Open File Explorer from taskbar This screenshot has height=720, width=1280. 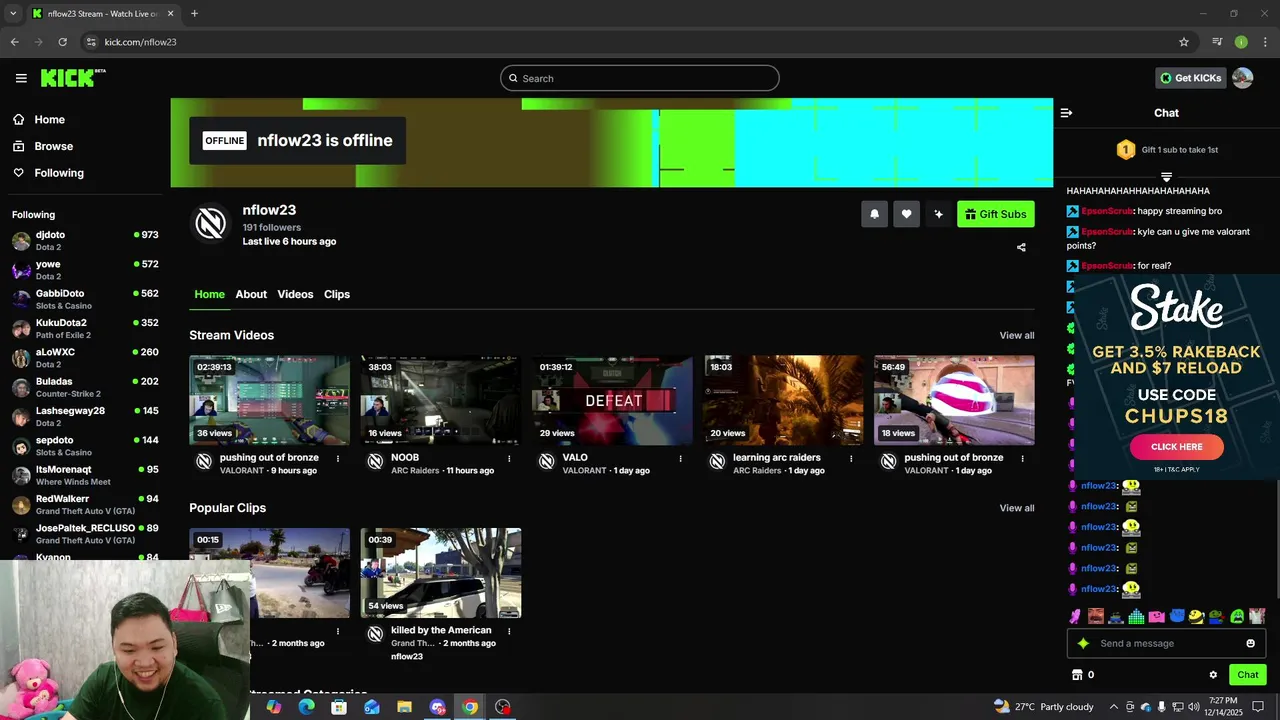coord(404,707)
